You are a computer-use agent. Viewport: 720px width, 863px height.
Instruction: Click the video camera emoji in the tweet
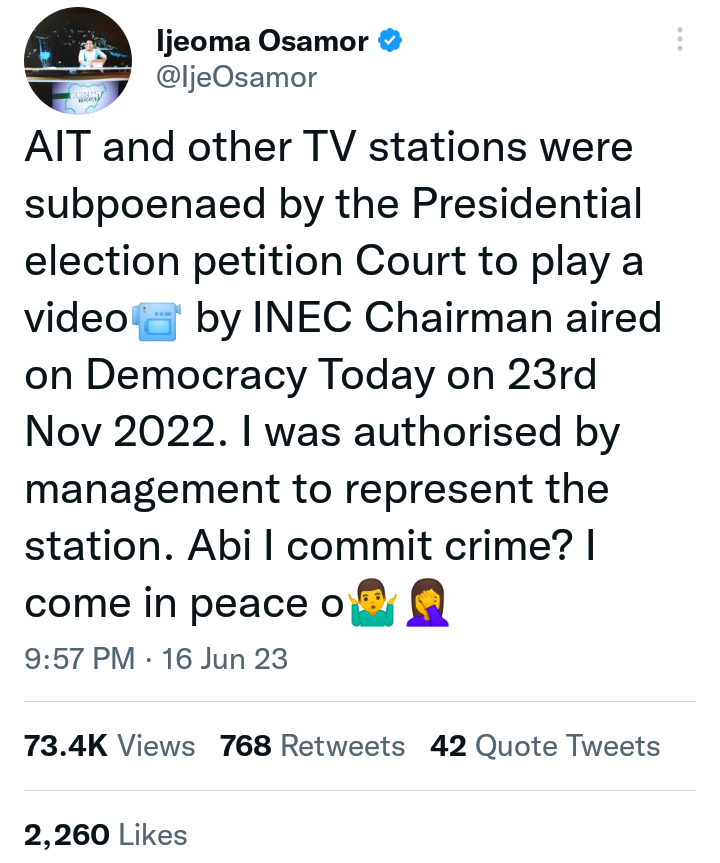[x=158, y=320]
